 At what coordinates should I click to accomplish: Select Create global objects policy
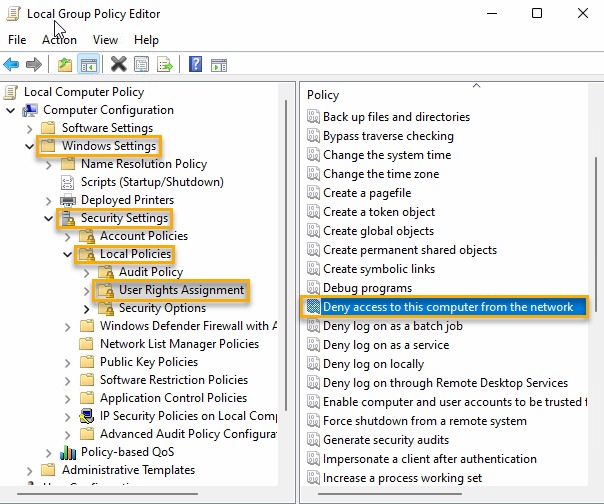click(378, 230)
